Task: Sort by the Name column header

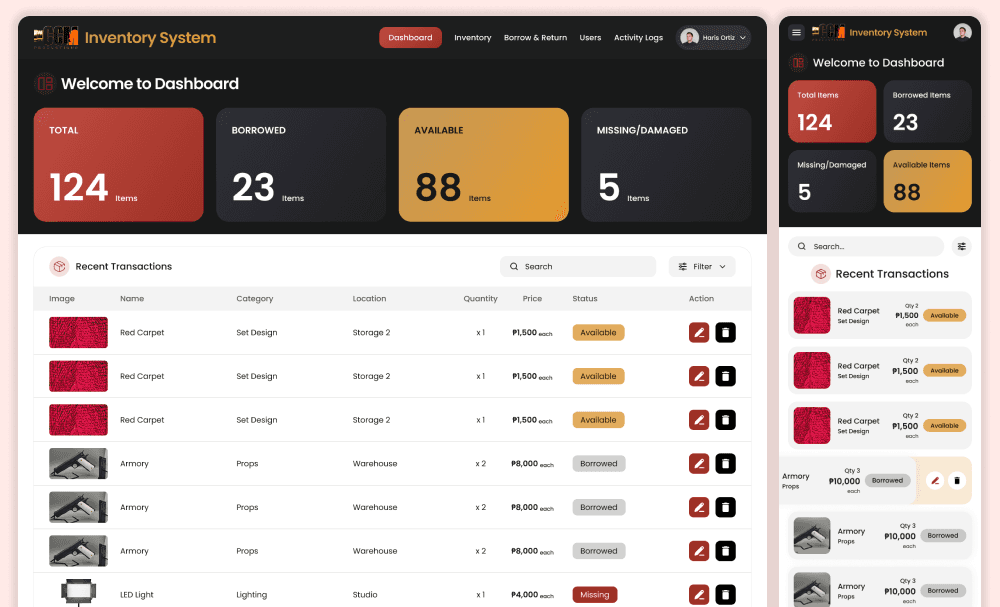Action: click(x=132, y=298)
